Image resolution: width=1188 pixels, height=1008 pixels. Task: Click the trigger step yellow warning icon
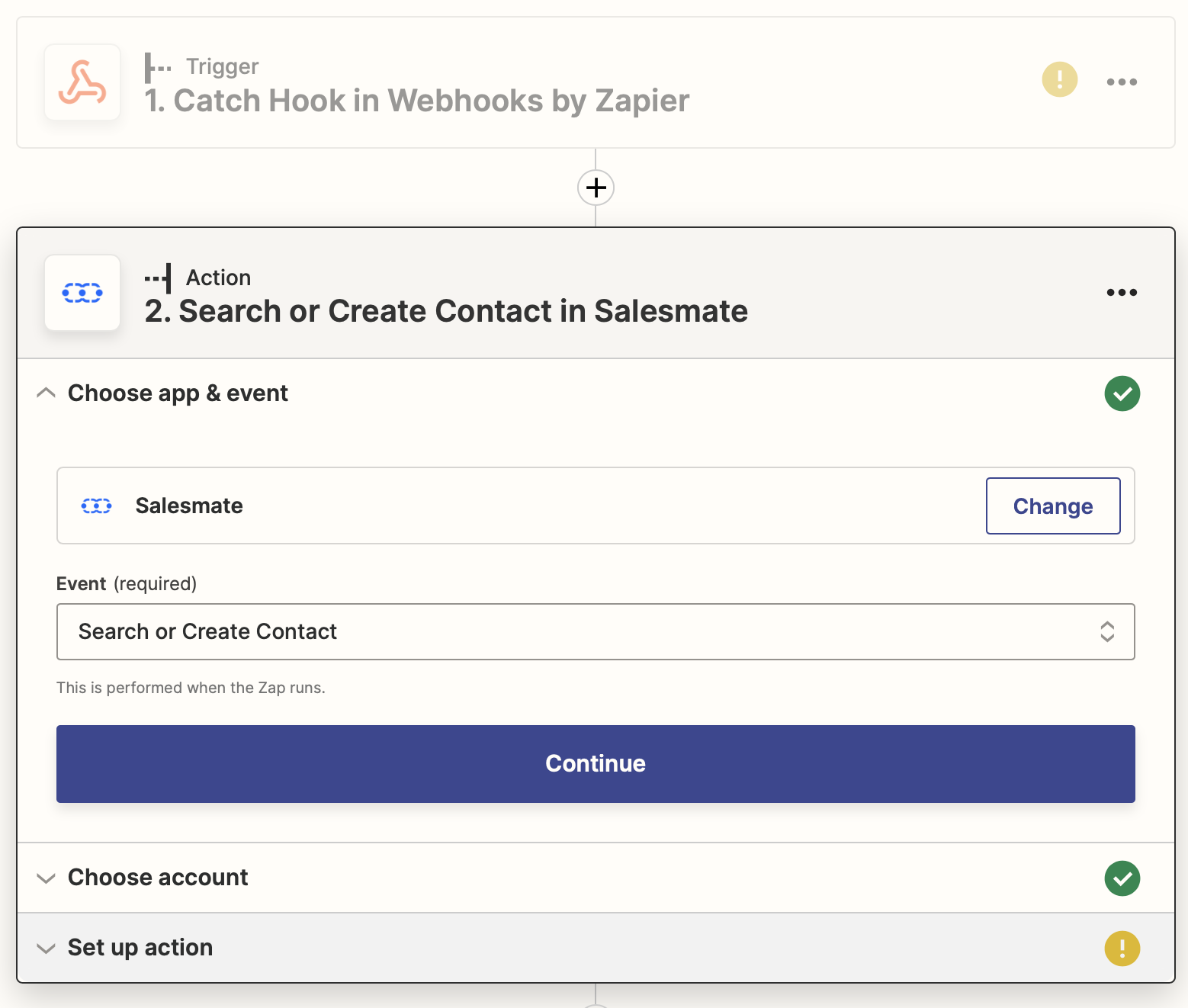[x=1059, y=79]
